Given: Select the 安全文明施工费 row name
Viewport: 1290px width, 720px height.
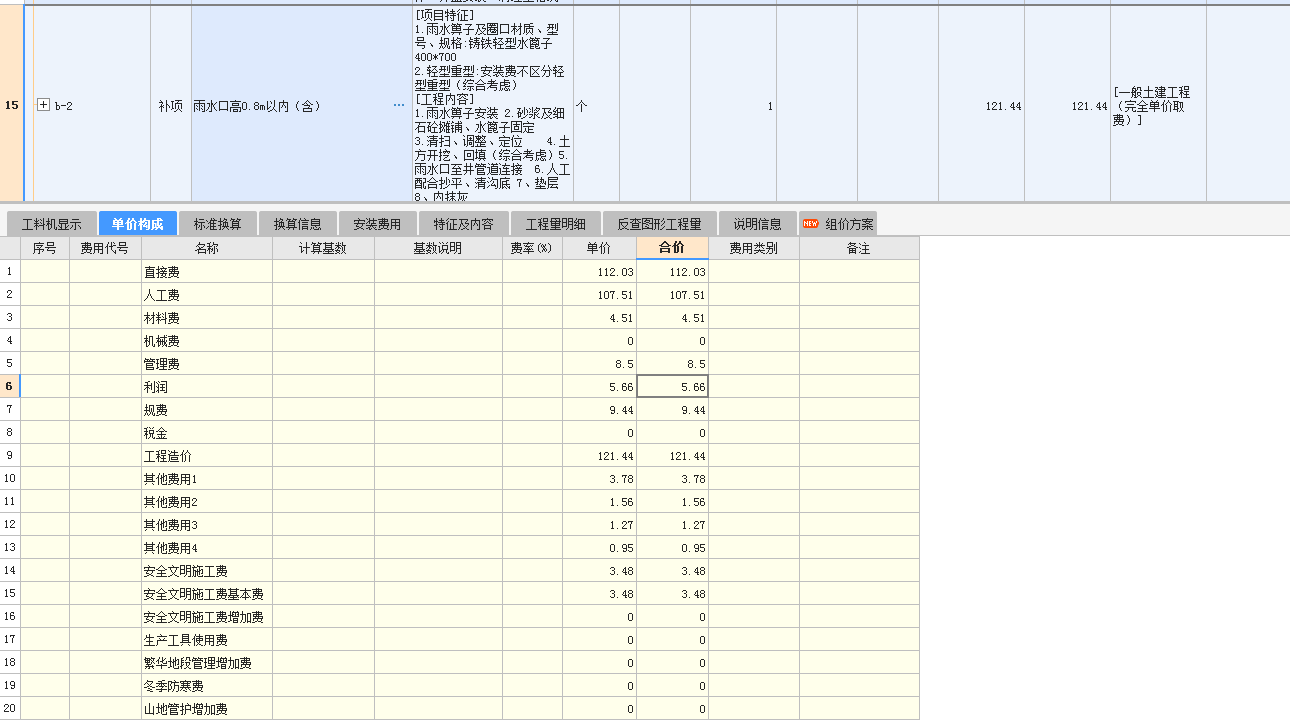Looking at the screenshot, I should (x=186, y=571).
